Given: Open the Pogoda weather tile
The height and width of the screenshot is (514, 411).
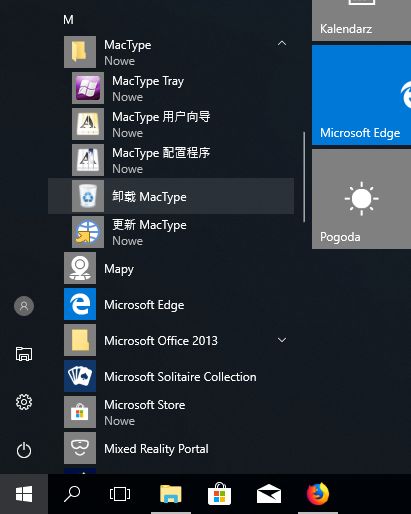Looking at the screenshot, I should pyautogui.click(x=361, y=199).
